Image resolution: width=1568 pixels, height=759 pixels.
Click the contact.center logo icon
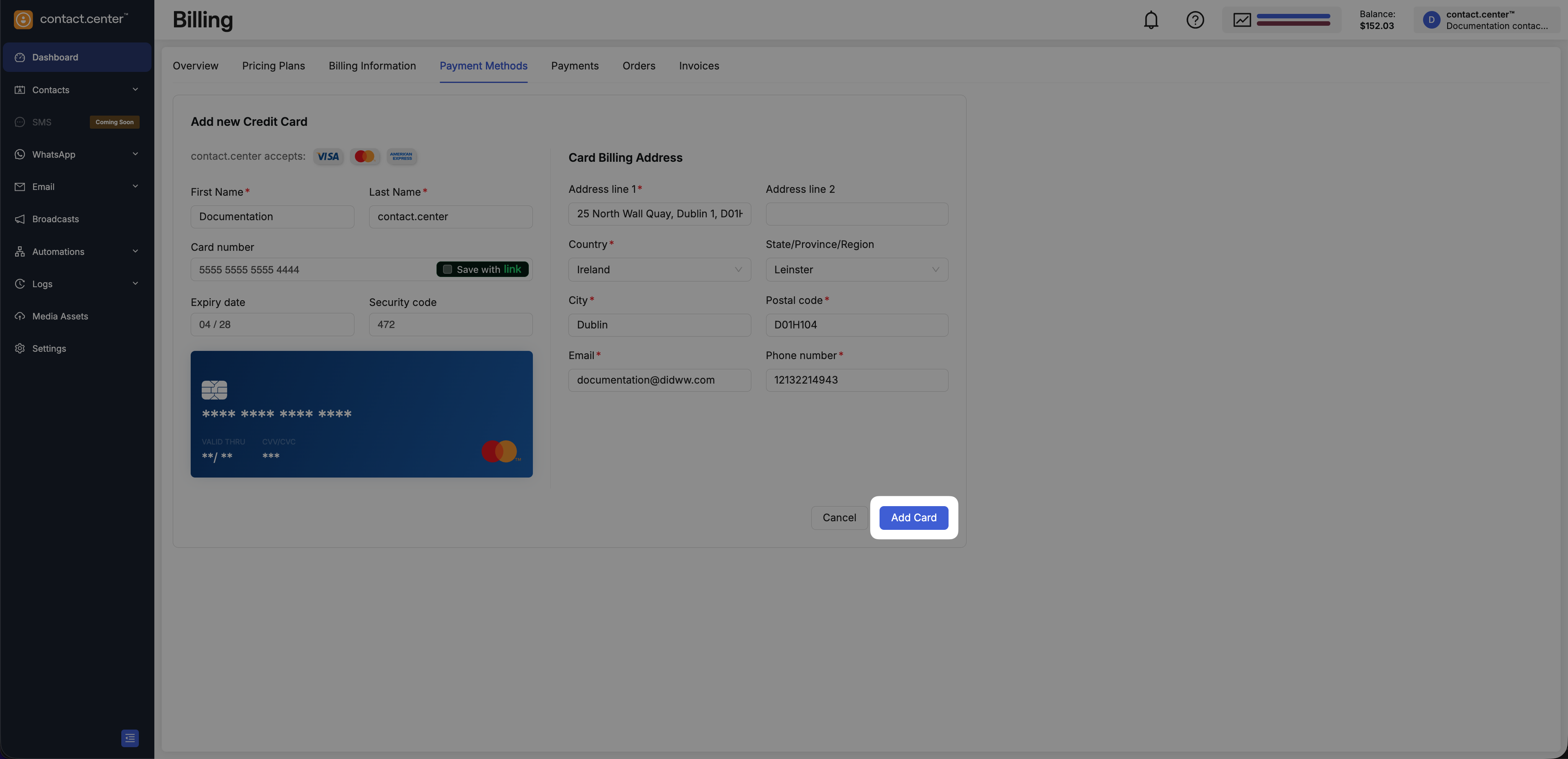(x=23, y=20)
